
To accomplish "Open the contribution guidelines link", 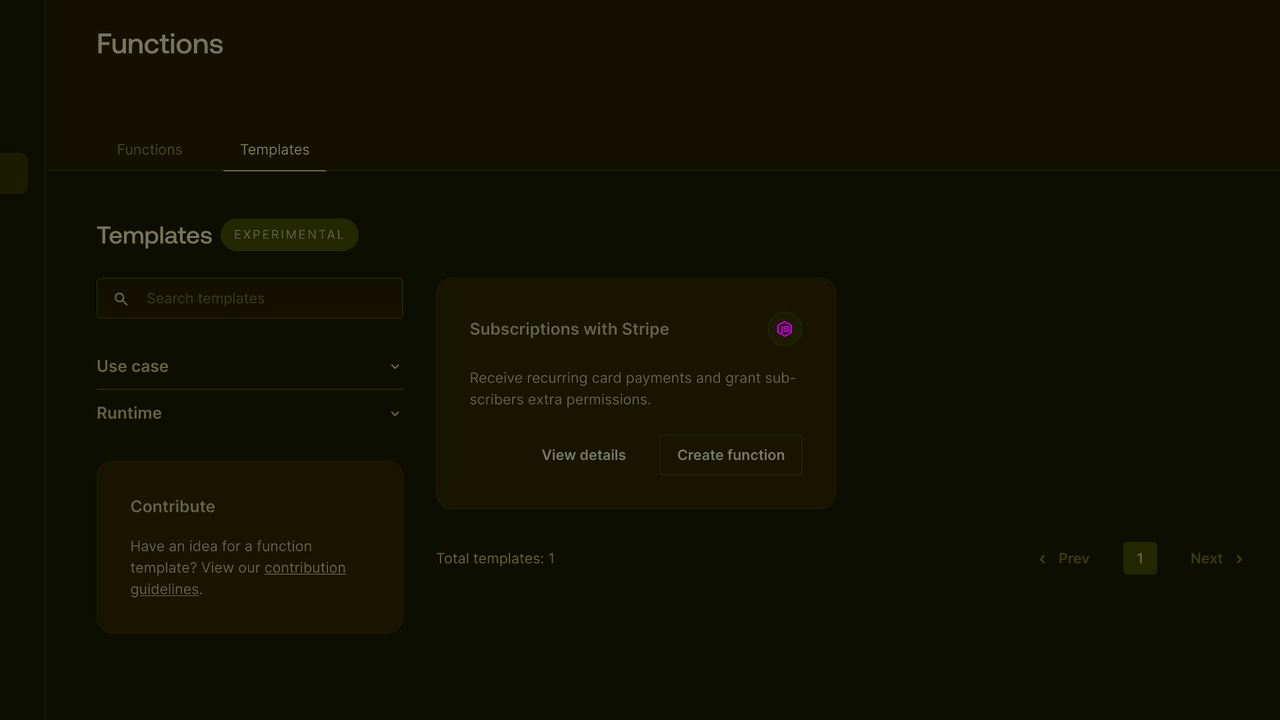I will click(x=305, y=567).
